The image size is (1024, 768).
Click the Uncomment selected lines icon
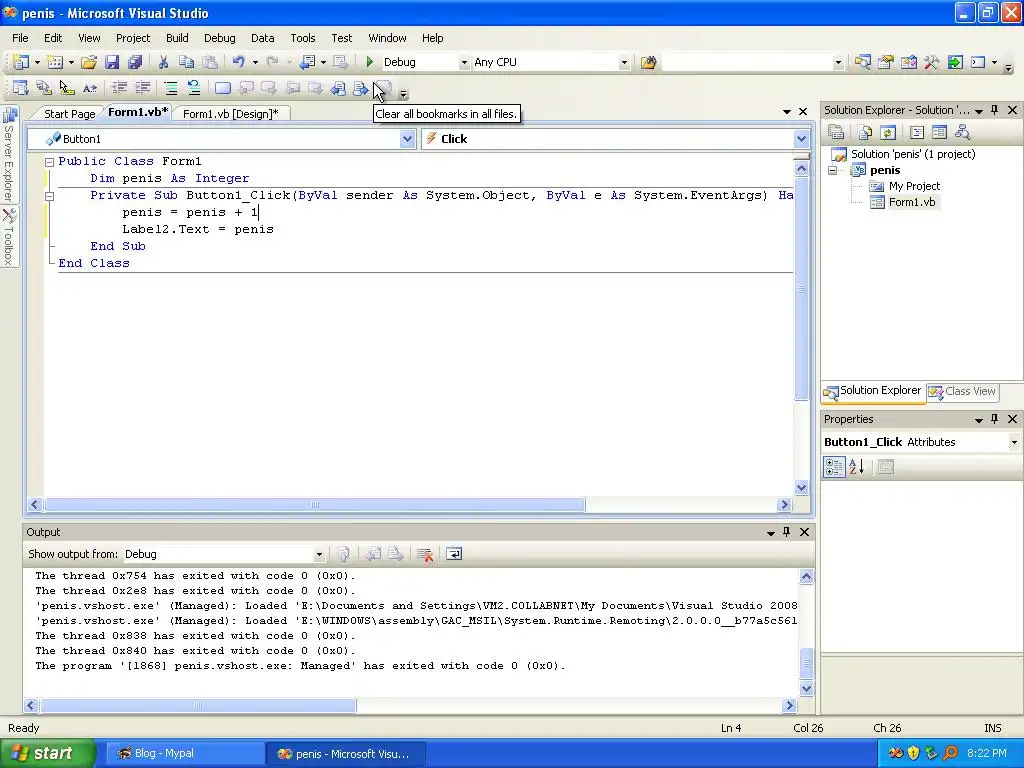pyautogui.click(x=194, y=88)
